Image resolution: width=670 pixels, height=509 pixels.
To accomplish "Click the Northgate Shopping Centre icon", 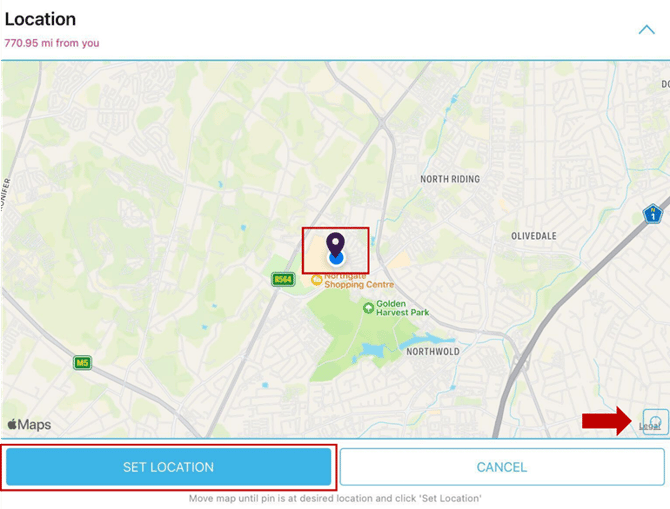I will click(317, 280).
